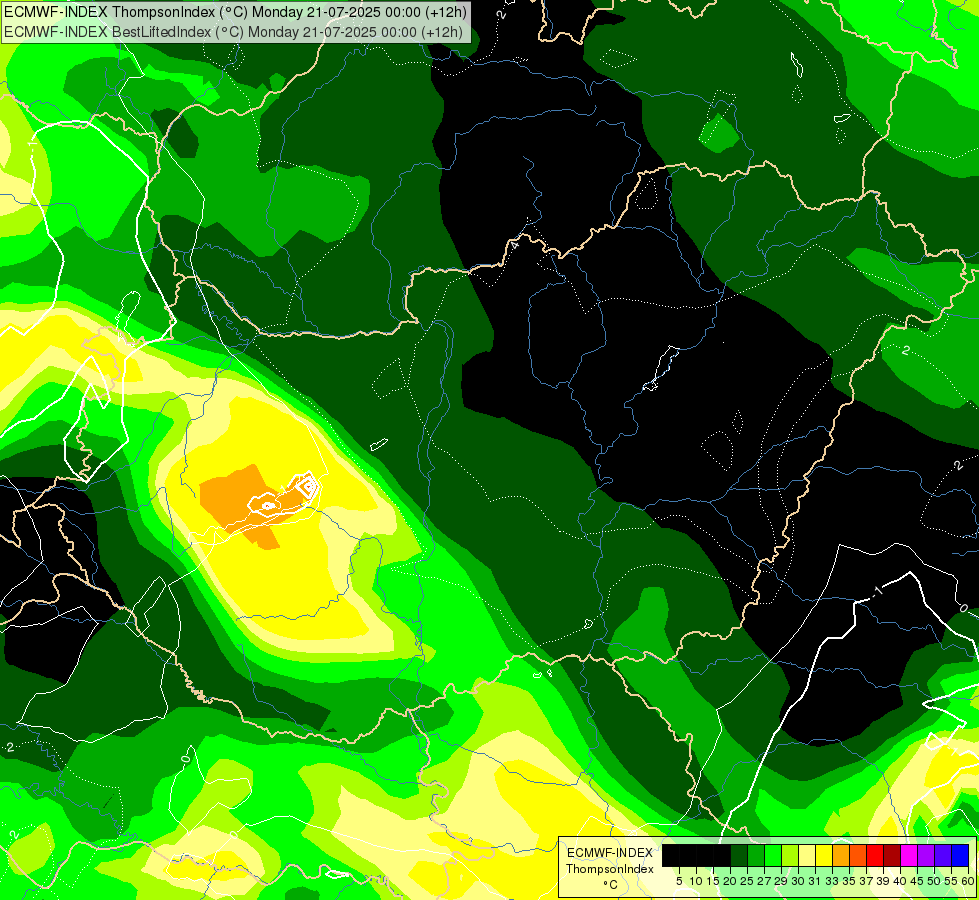The image size is (979, 900).
Task: Click the legend tick value '45'
Action: tap(918, 881)
